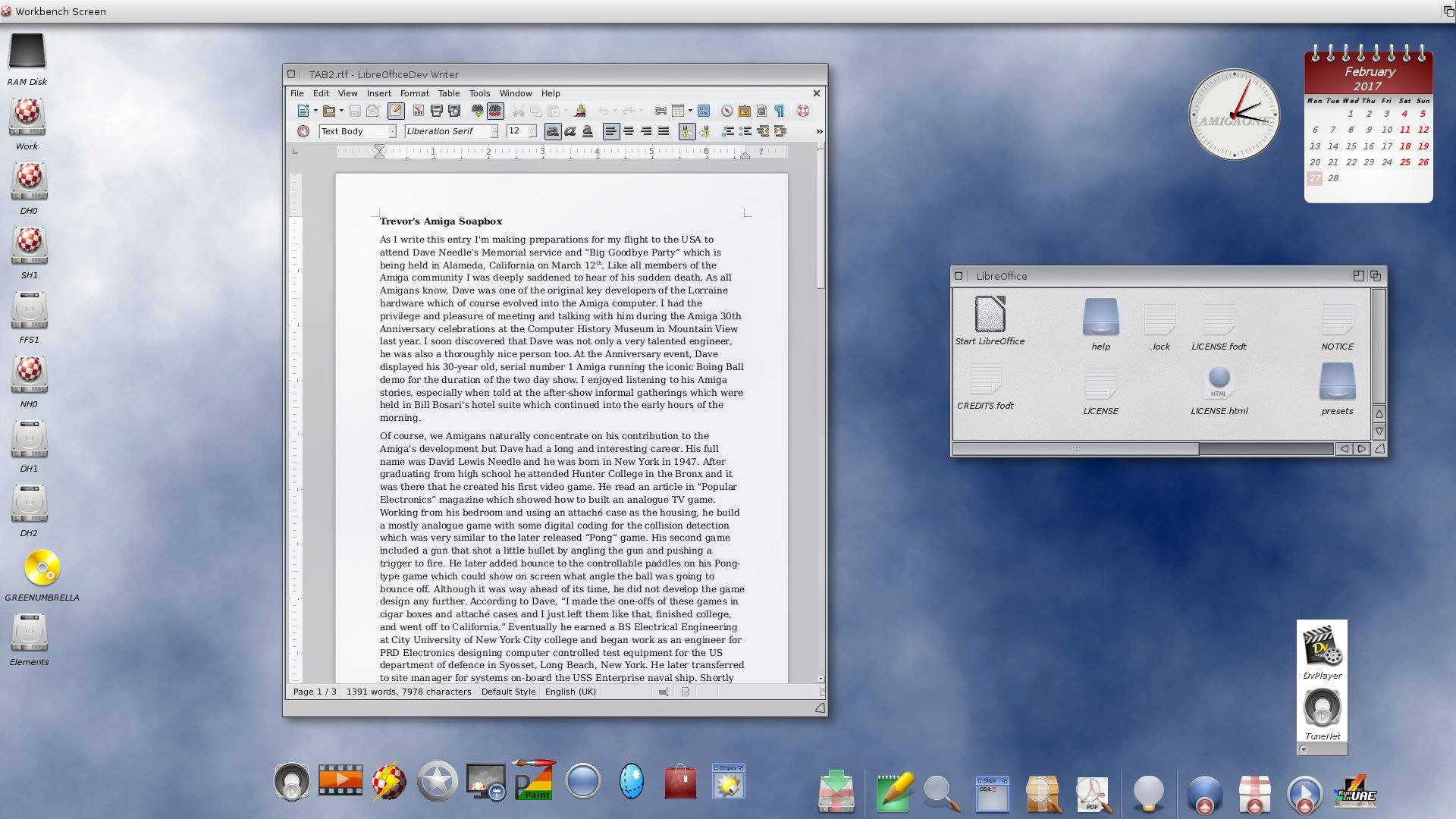The width and height of the screenshot is (1456, 819).
Task: Open Print Preview from the toolbar
Action: tap(454, 111)
